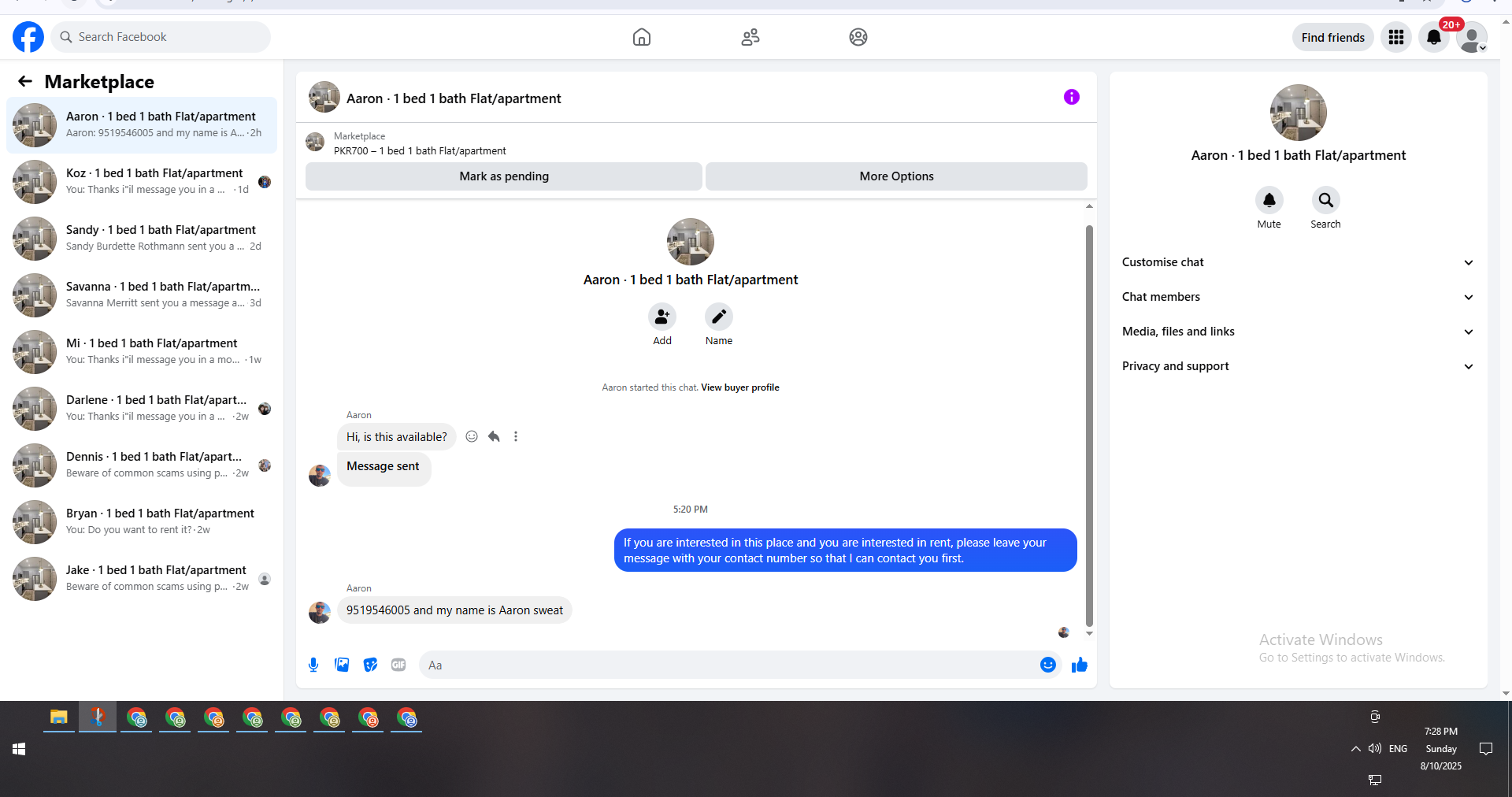Open the Sandy conversation in the list
The height and width of the screenshot is (797, 1512).
coord(142,239)
